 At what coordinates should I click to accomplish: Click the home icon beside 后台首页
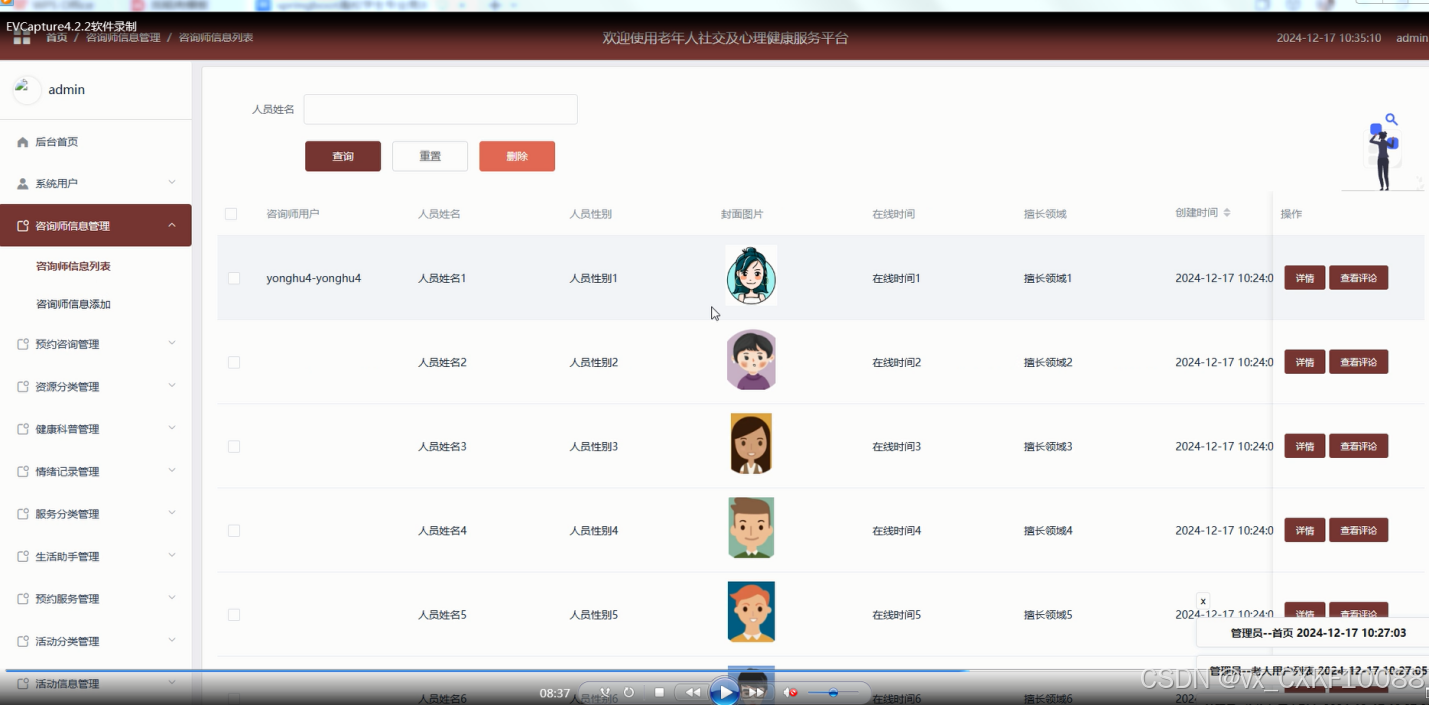click(x=23, y=142)
